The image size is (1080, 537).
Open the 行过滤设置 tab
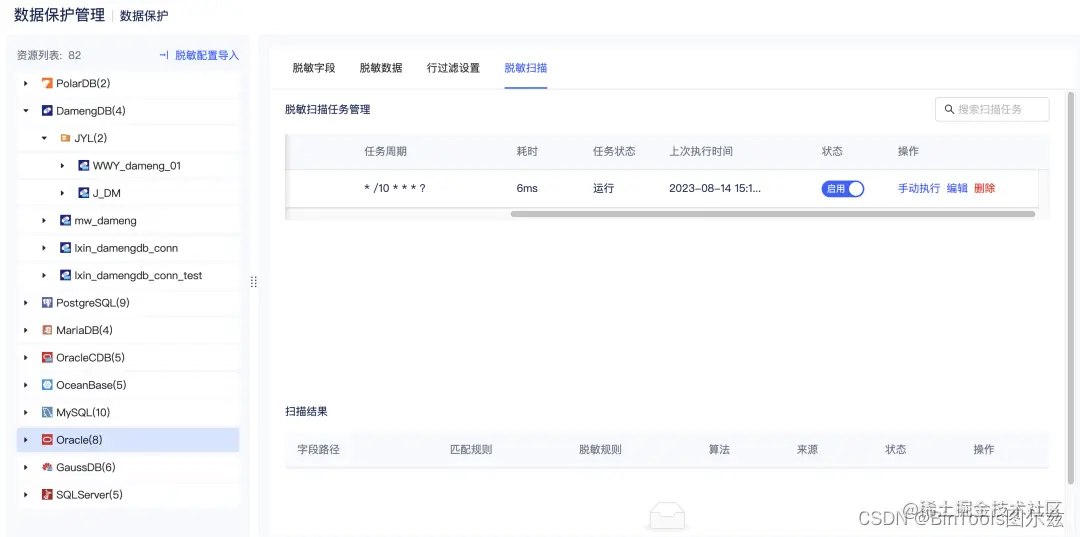(453, 68)
